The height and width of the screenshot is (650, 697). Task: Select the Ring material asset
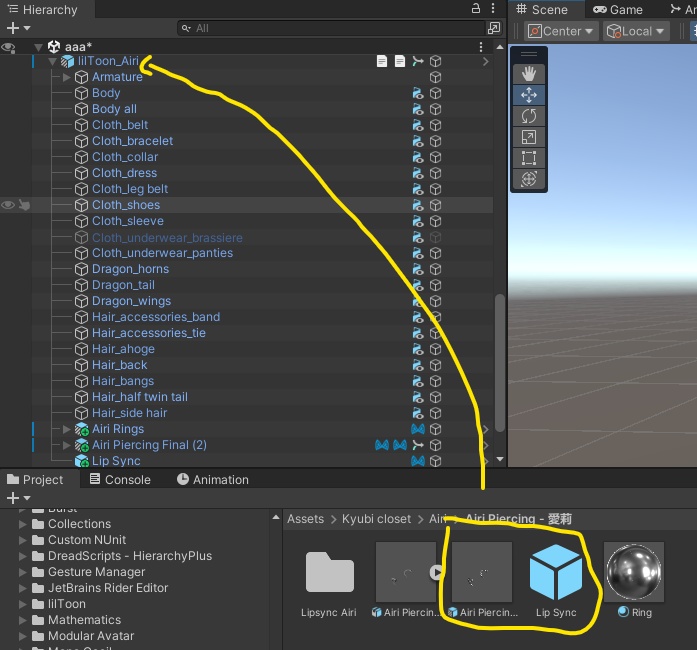(634, 572)
